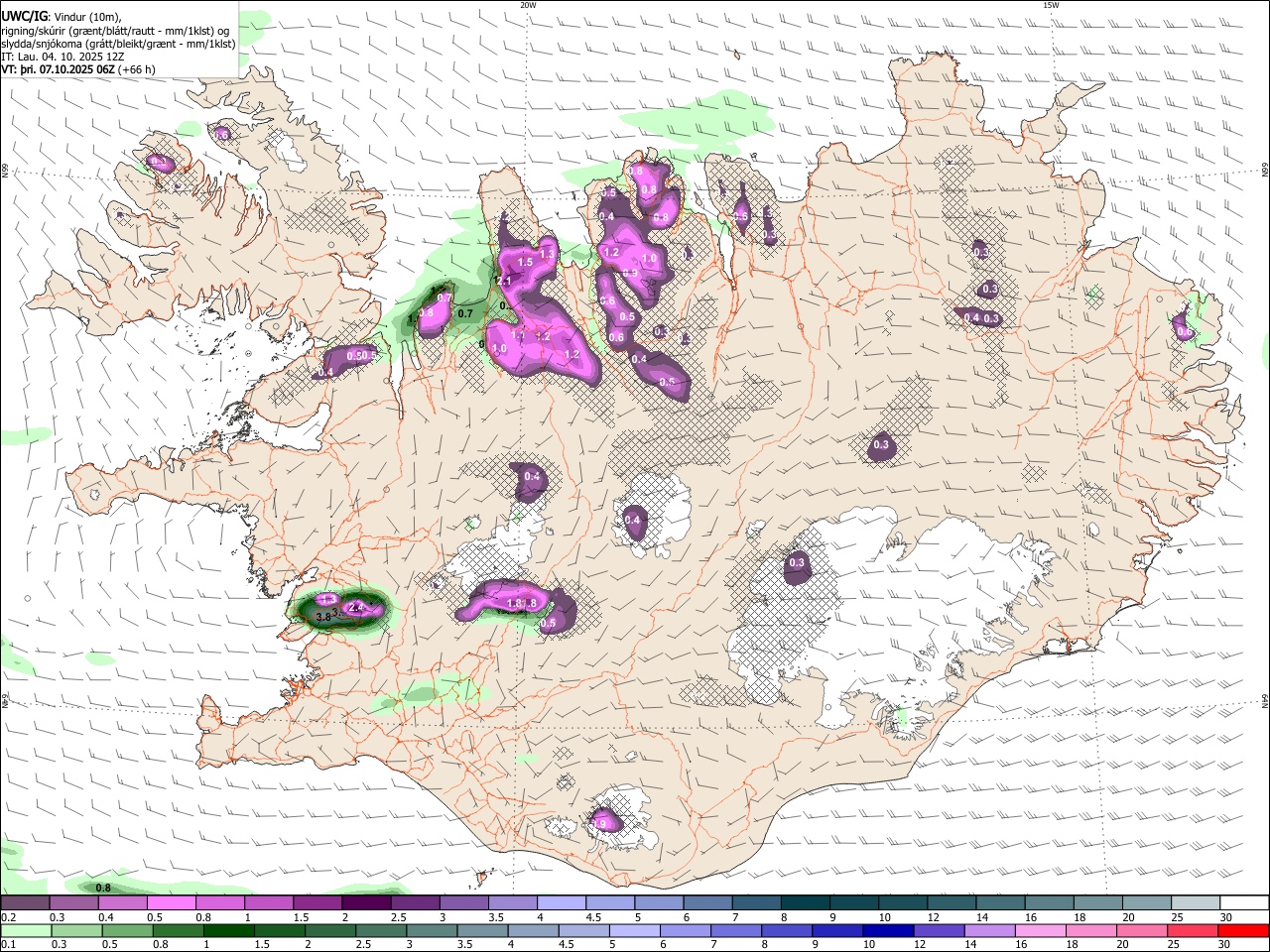Pick the pink-red 25–30 swatch in the lower scale

1192,930
